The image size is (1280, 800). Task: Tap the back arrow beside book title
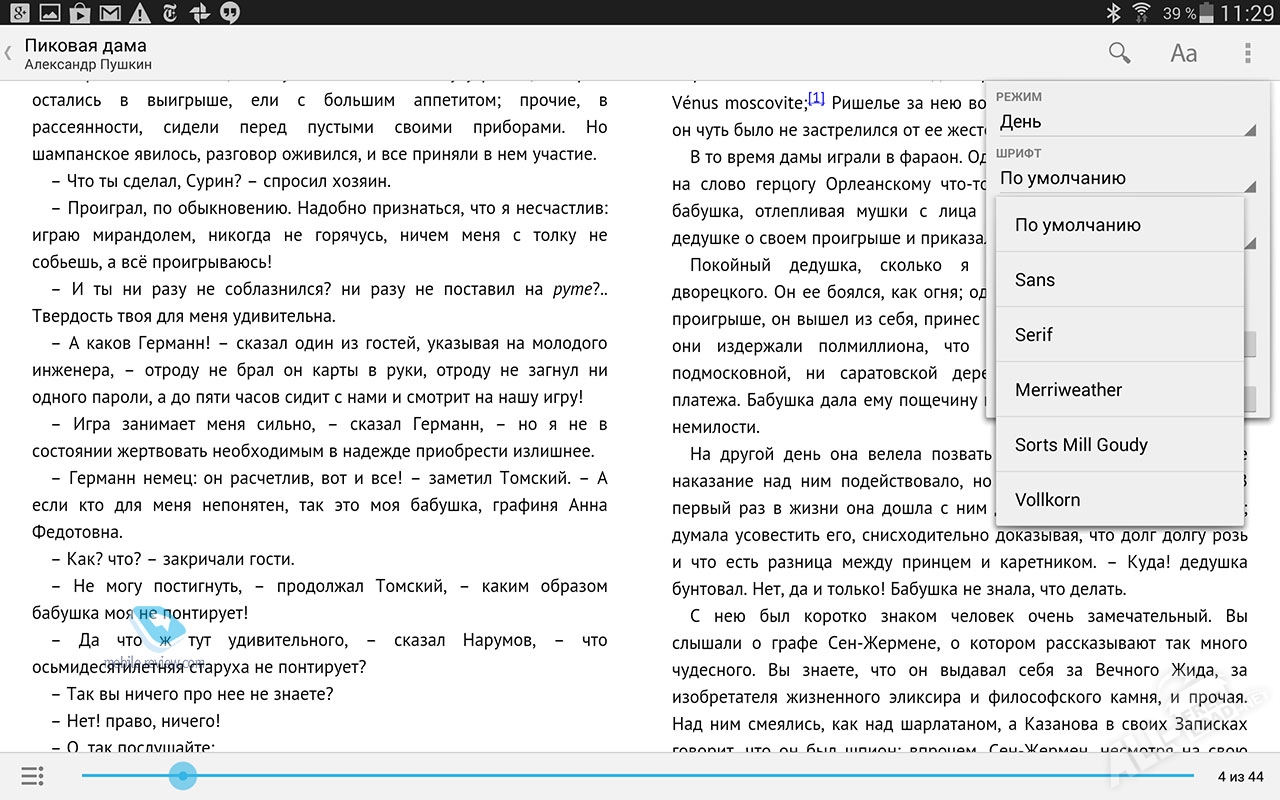(9, 53)
